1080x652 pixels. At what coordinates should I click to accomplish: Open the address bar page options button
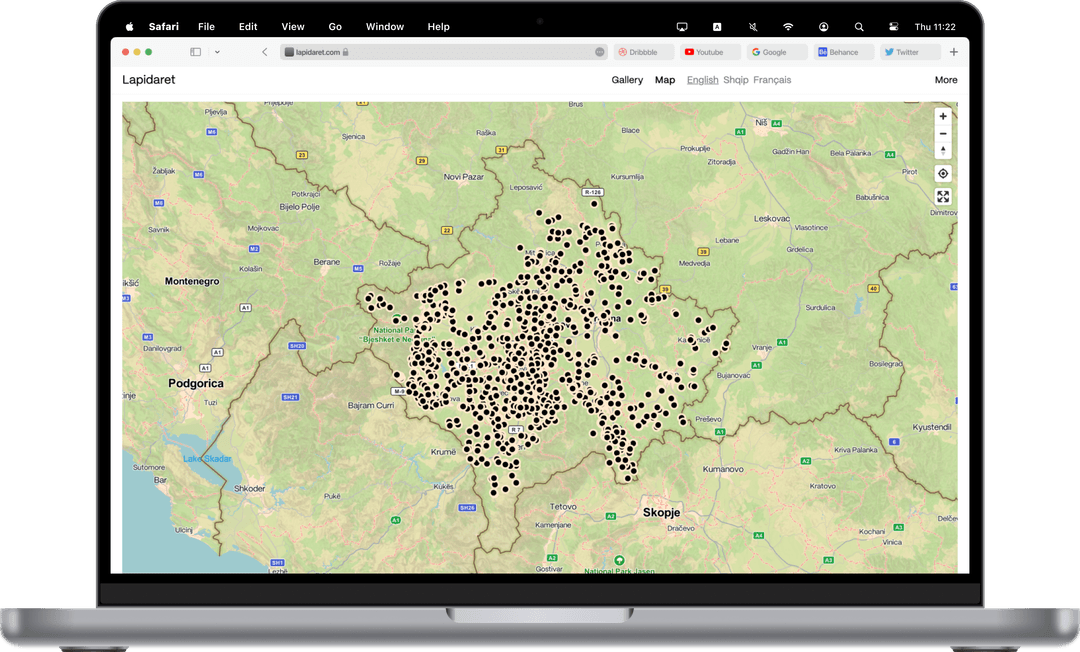[600, 52]
